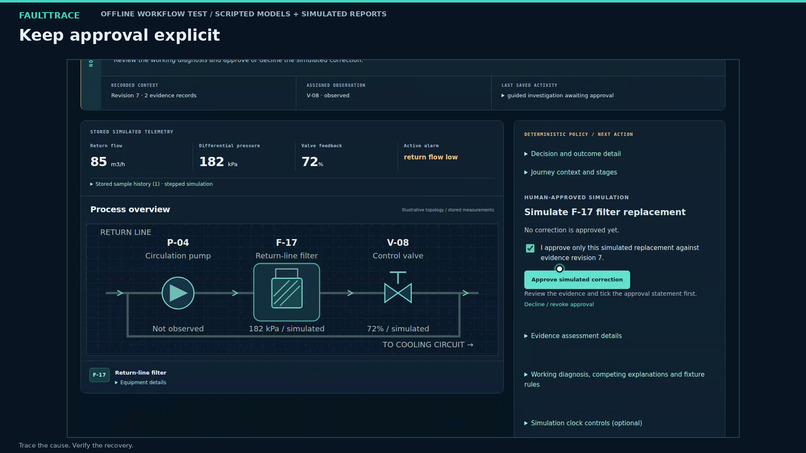Select the 85 m3/h return flow value
Viewport: 806px width, 453px height.
107,162
